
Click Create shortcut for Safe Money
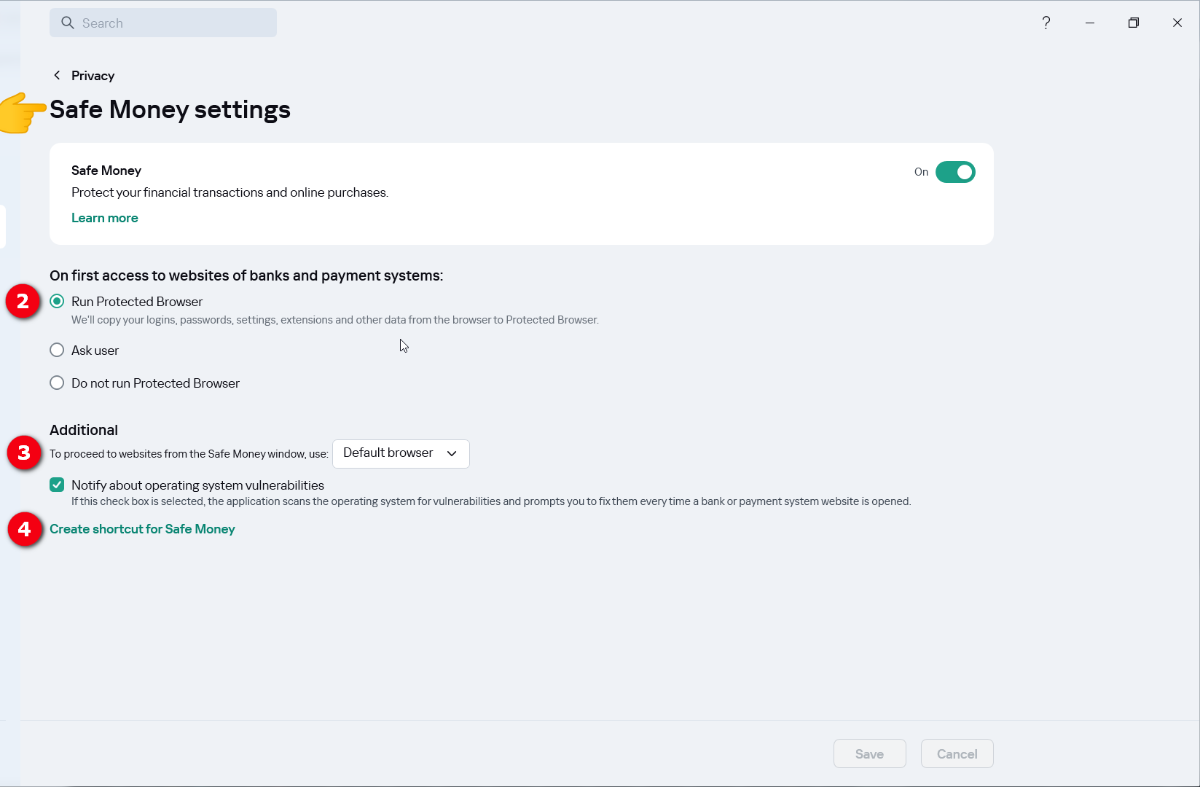click(x=142, y=529)
